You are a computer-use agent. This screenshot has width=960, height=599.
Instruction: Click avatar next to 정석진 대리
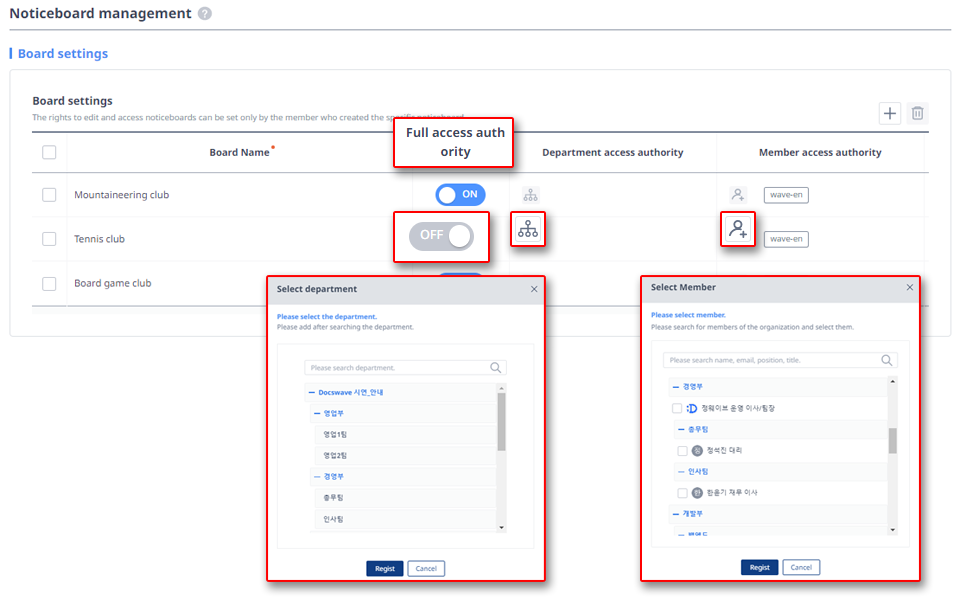click(x=697, y=451)
